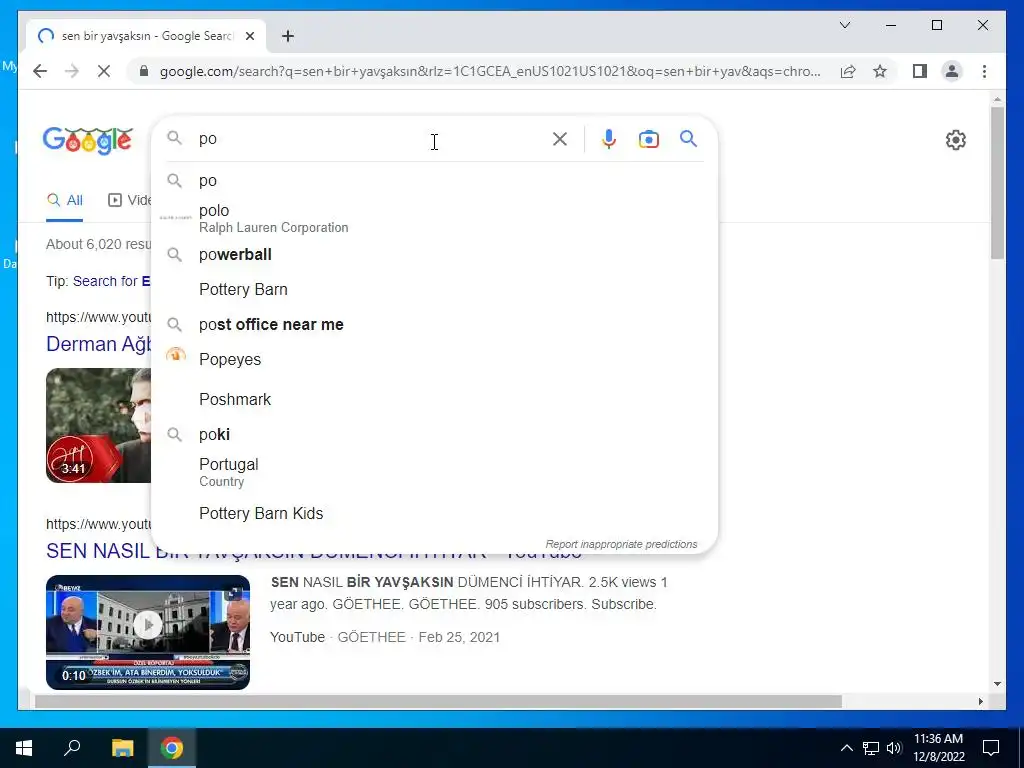This screenshot has height=768, width=1024.
Task: Click the 'Search for' tip link
Action: 112,281
